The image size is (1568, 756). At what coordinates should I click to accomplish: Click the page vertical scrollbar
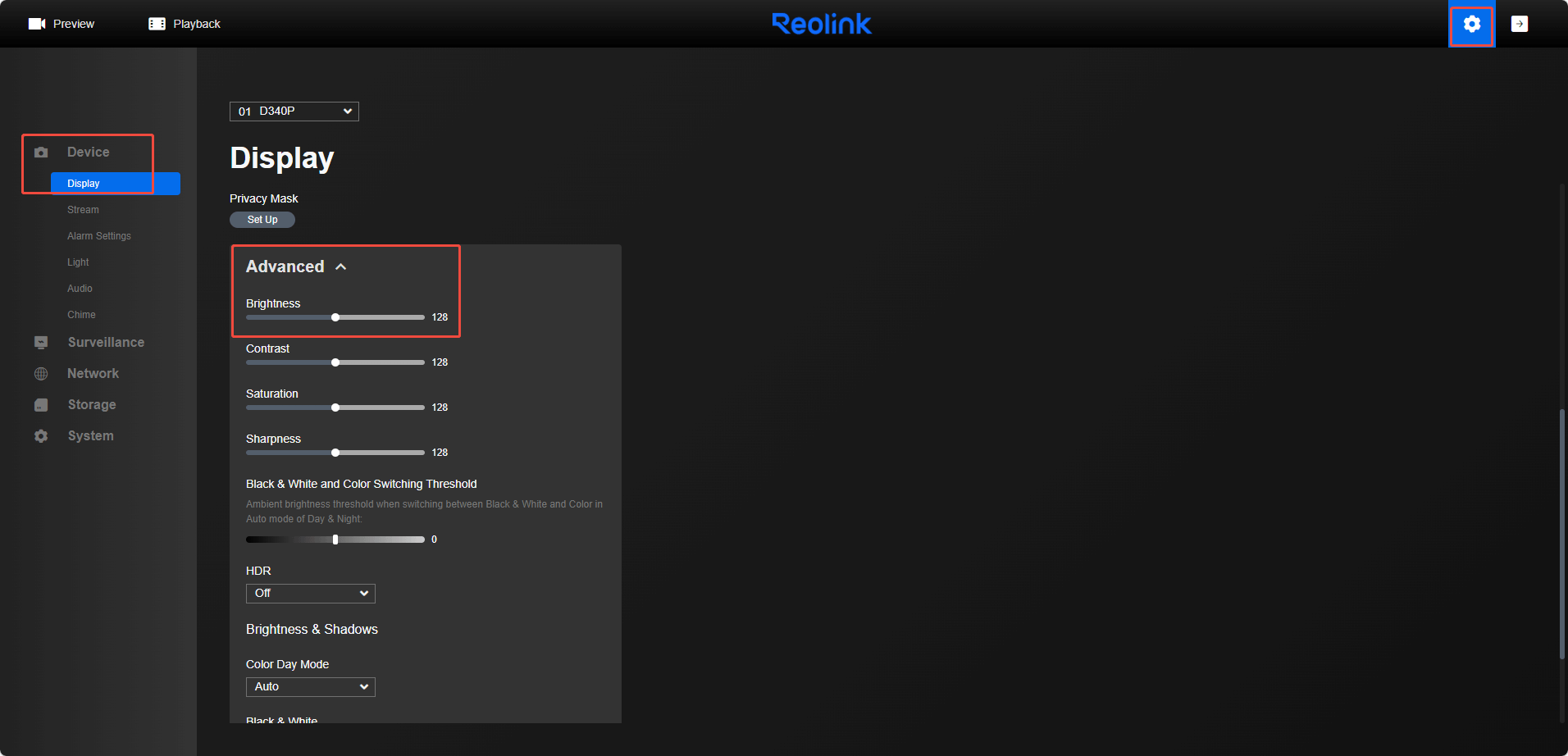click(x=1561, y=533)
